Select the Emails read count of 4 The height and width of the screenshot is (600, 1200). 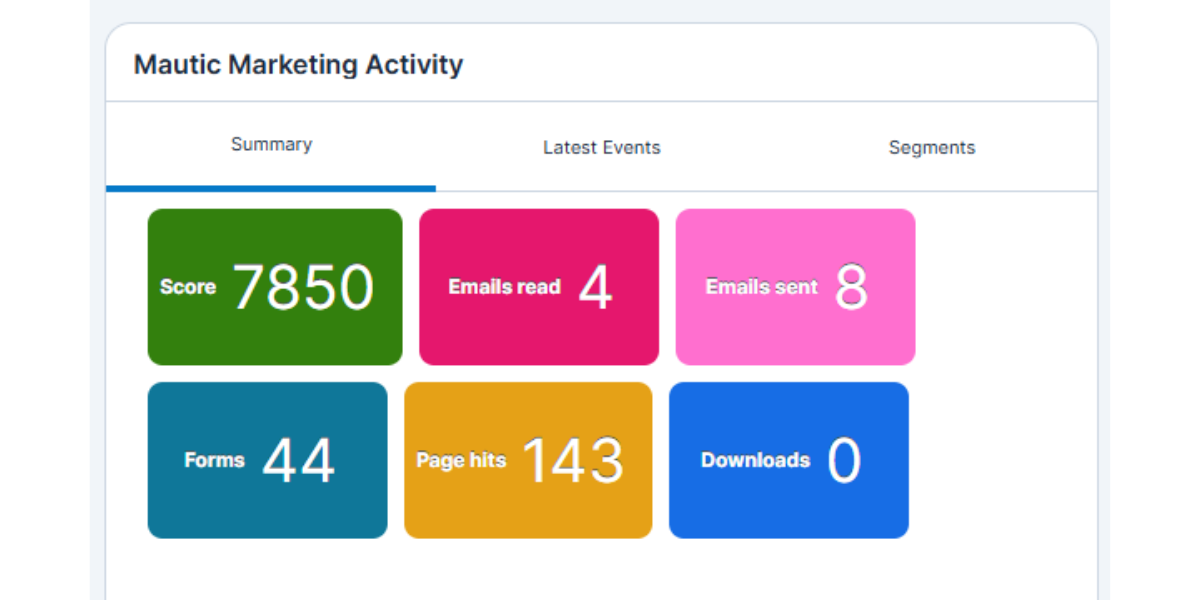[595, 288]
